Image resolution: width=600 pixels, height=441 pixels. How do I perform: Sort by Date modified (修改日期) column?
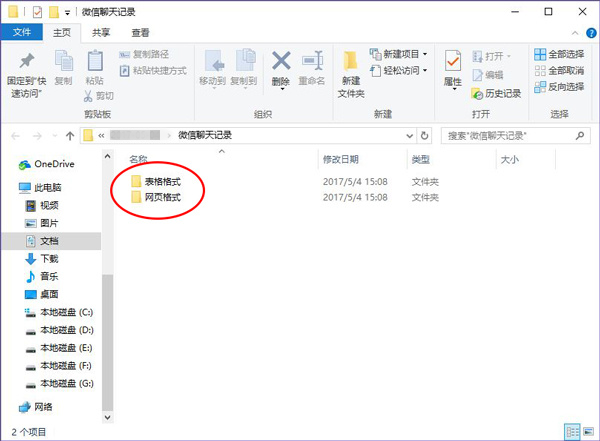coord(341,159)
